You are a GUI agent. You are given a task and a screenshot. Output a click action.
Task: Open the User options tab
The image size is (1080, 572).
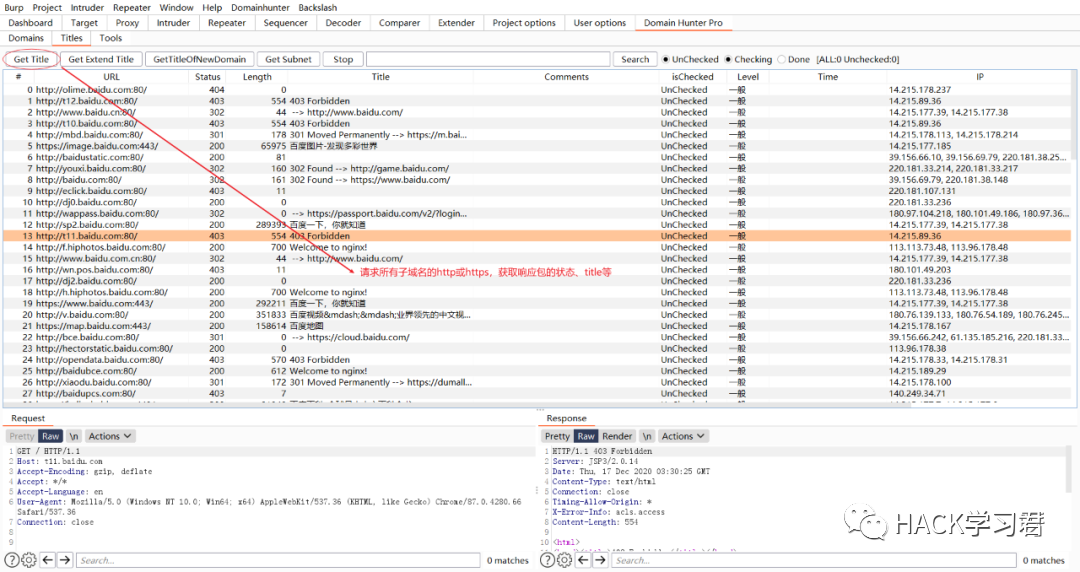coord(600,23)
